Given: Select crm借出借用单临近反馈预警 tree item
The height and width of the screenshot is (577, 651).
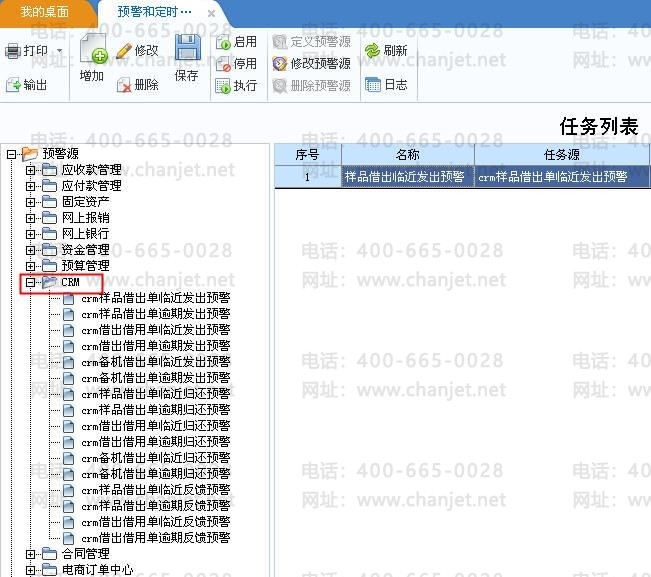Looking at the screenshot, I should coord(156,522).
